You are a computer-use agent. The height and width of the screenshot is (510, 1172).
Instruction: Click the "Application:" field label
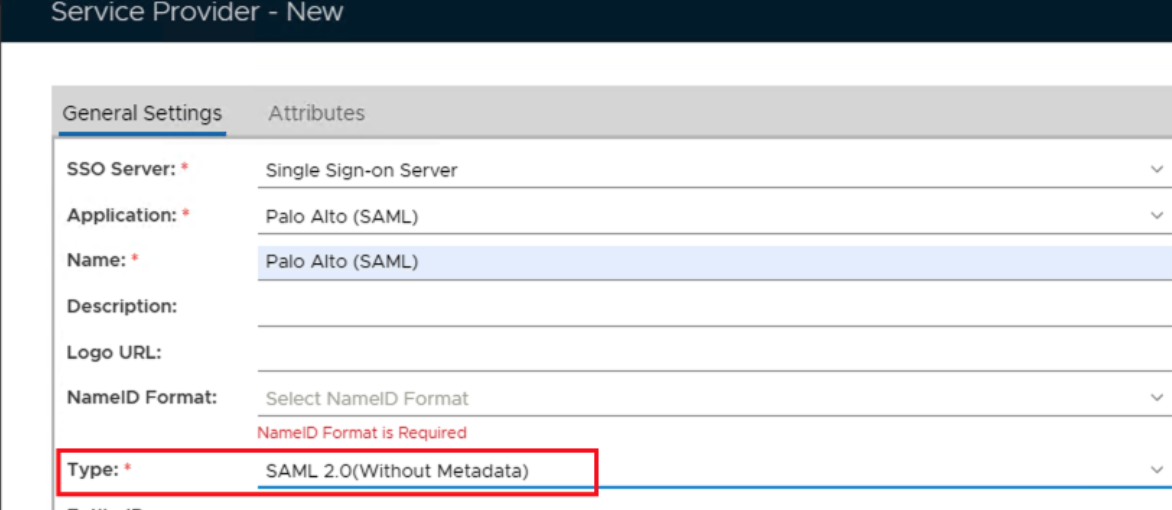coord(122,215)
